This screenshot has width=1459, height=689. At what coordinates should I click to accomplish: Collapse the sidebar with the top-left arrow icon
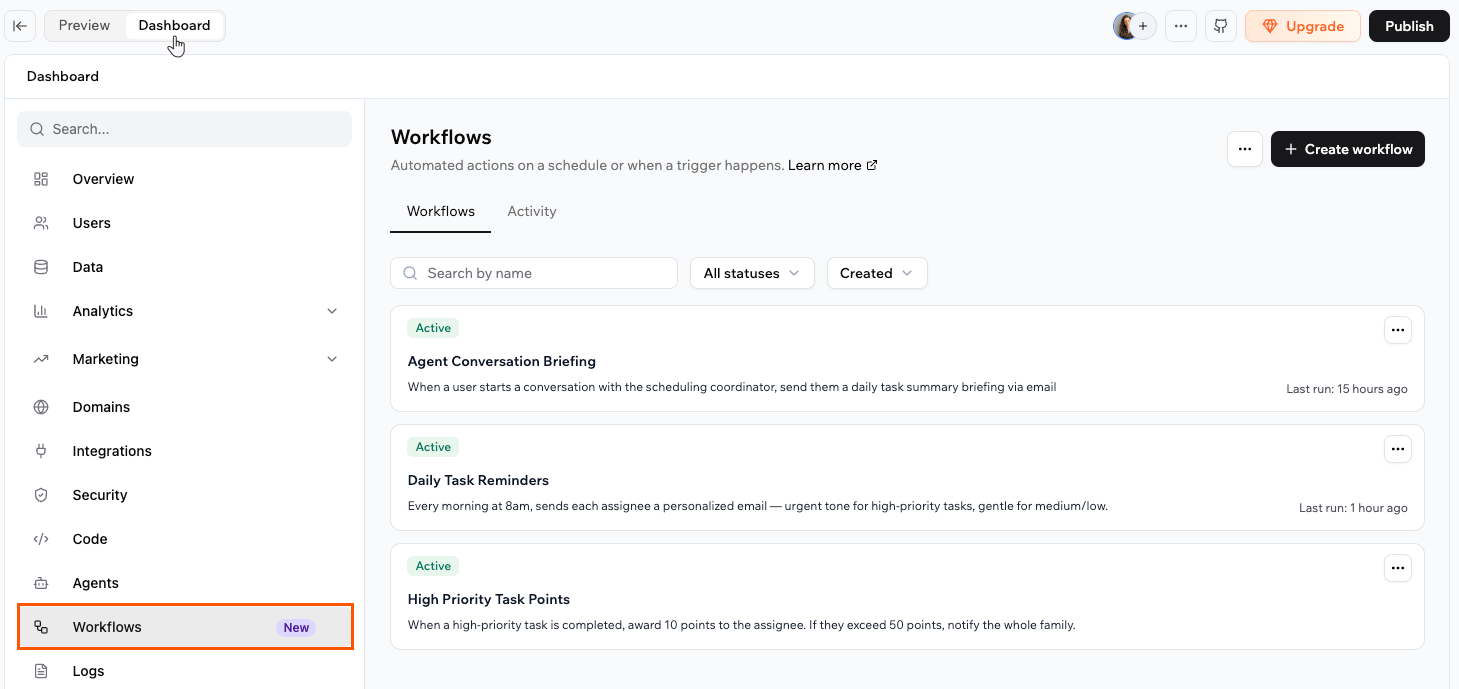point(20,26)
